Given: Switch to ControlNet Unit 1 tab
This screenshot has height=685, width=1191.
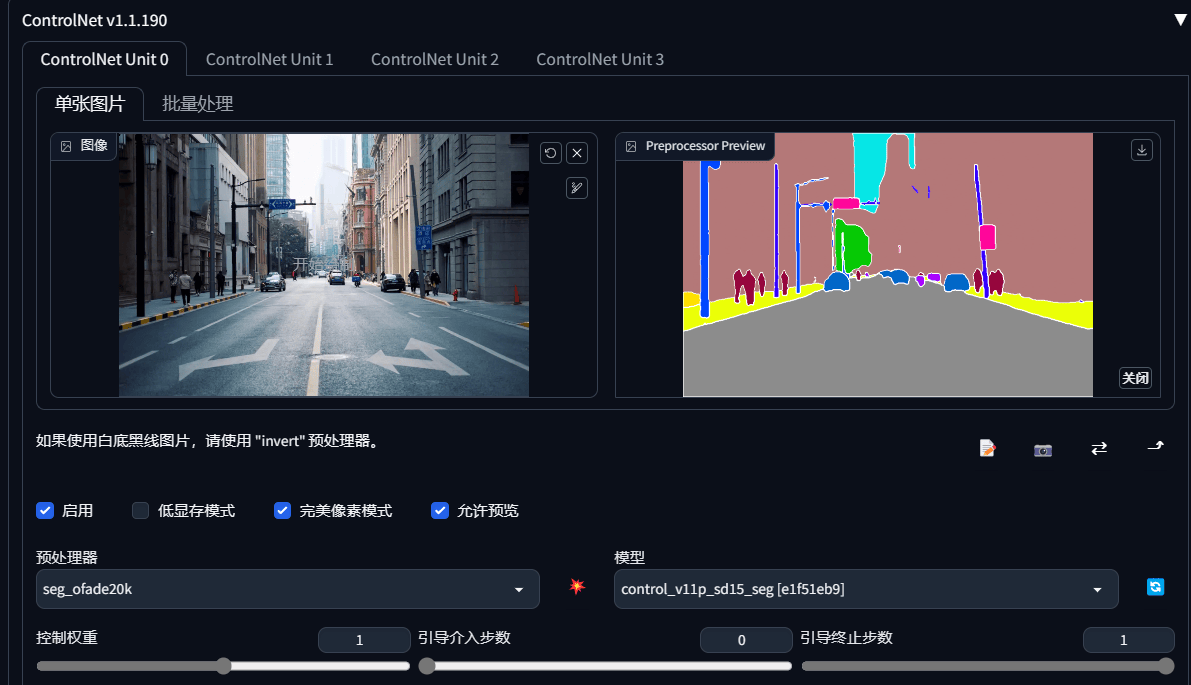Looking at the screenshot, I should tap(270, 59).
